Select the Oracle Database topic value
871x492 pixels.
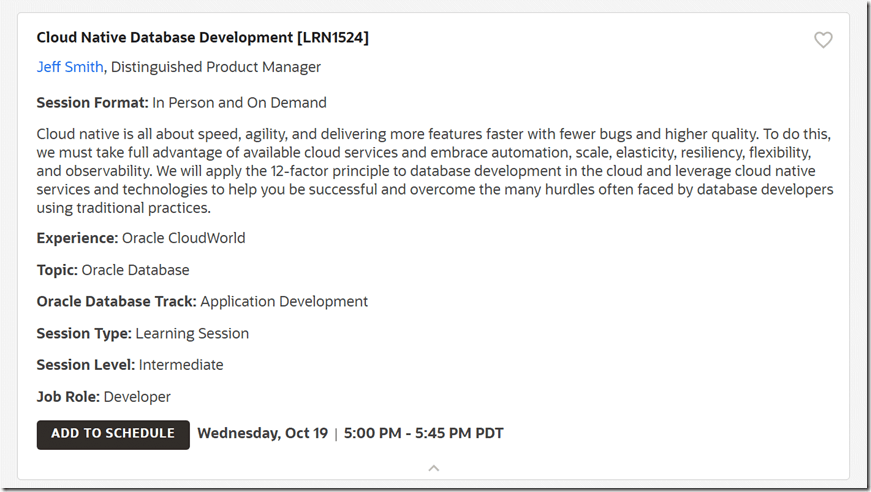coord(135,270)
